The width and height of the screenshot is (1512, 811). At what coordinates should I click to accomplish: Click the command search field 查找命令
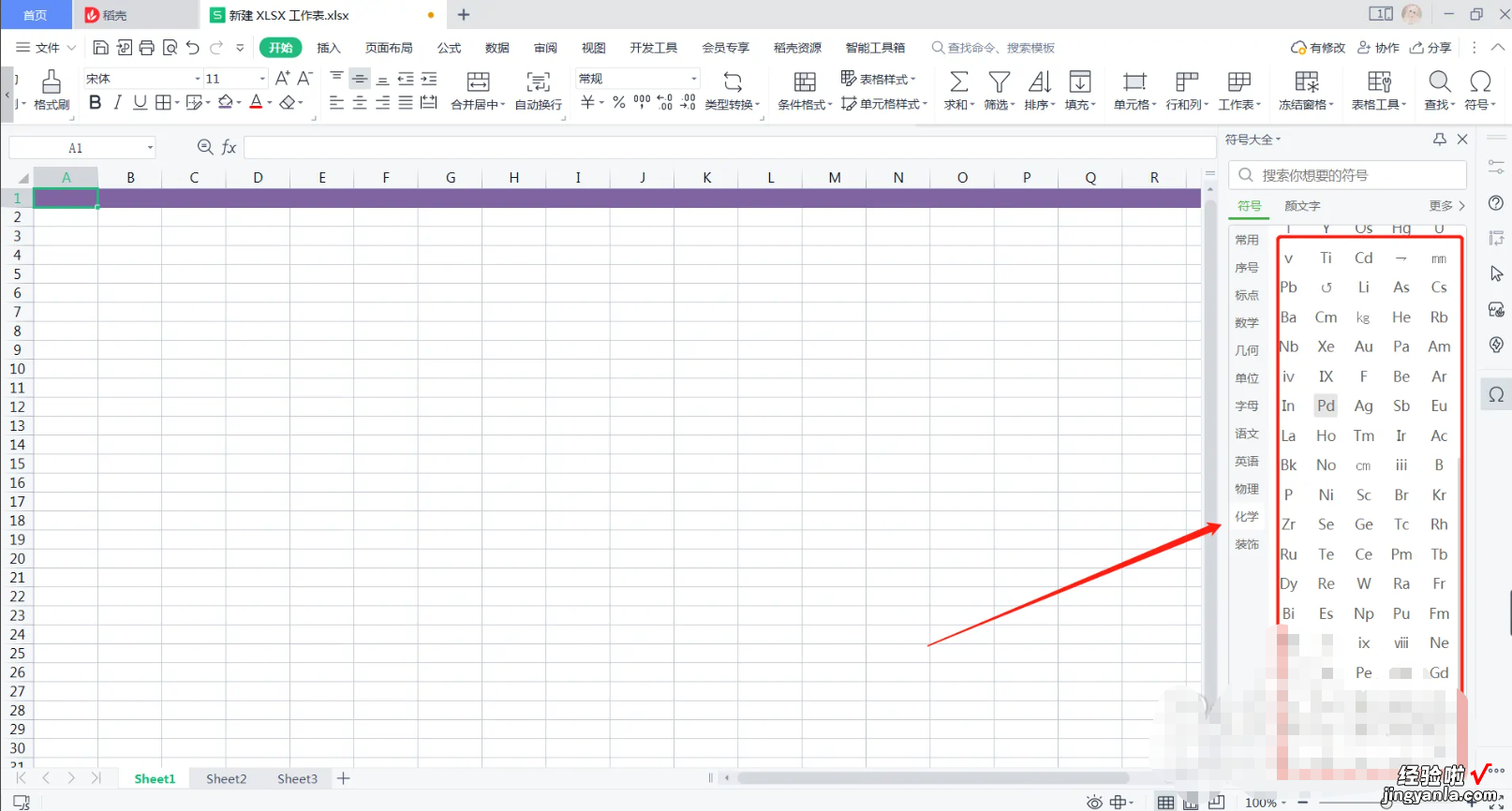click(993, 48)
